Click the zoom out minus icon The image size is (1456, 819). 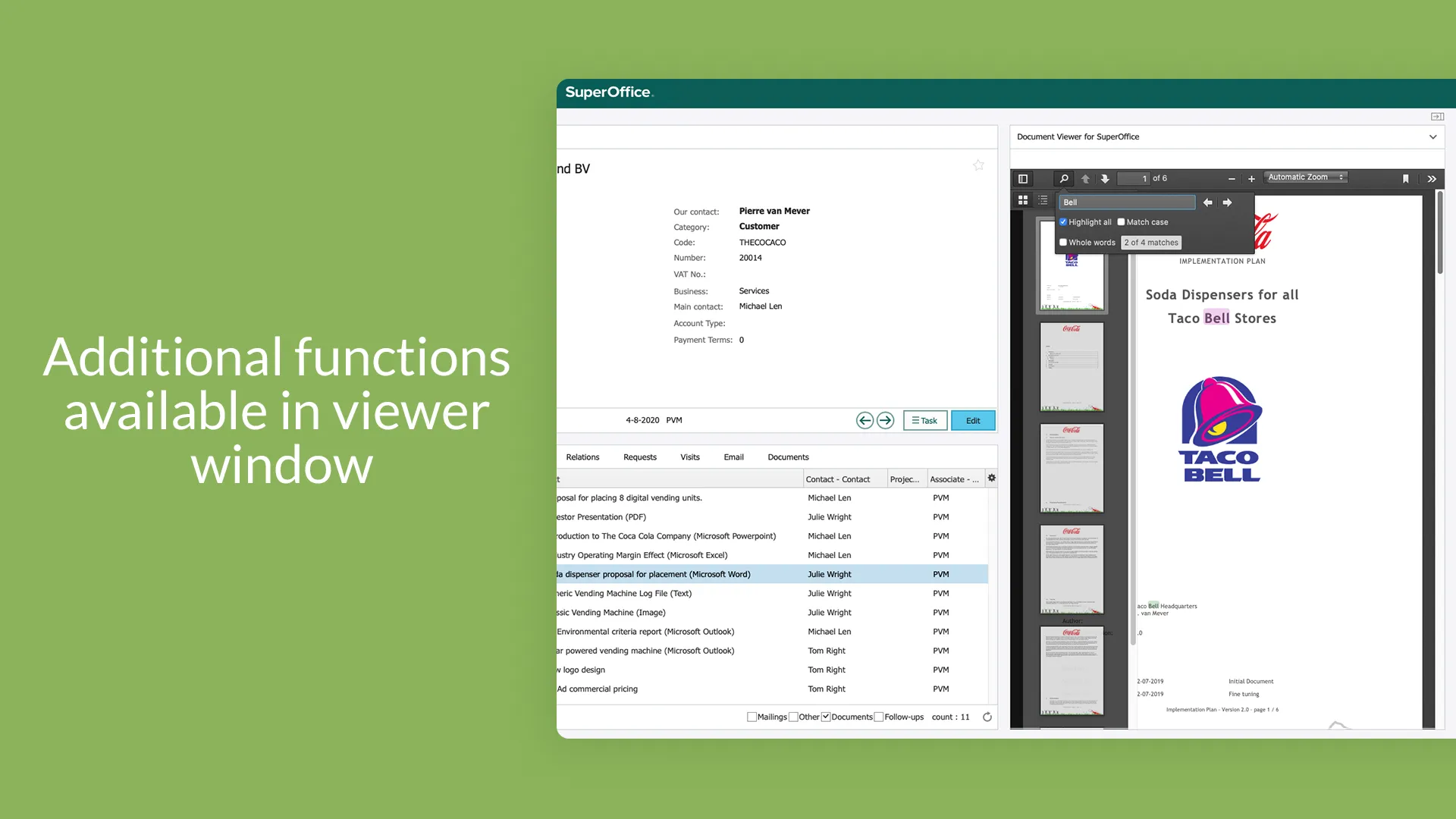(1232, 179)
